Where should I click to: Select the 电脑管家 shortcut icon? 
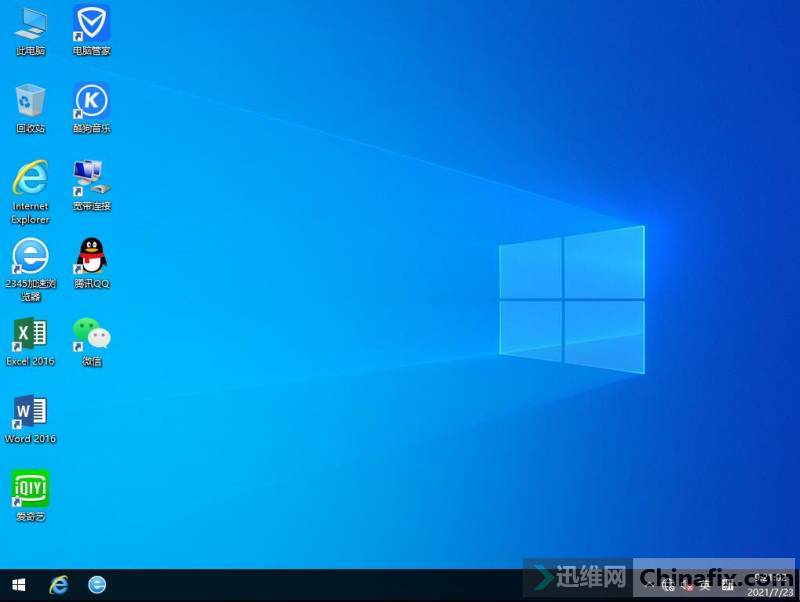pos(92,30)
